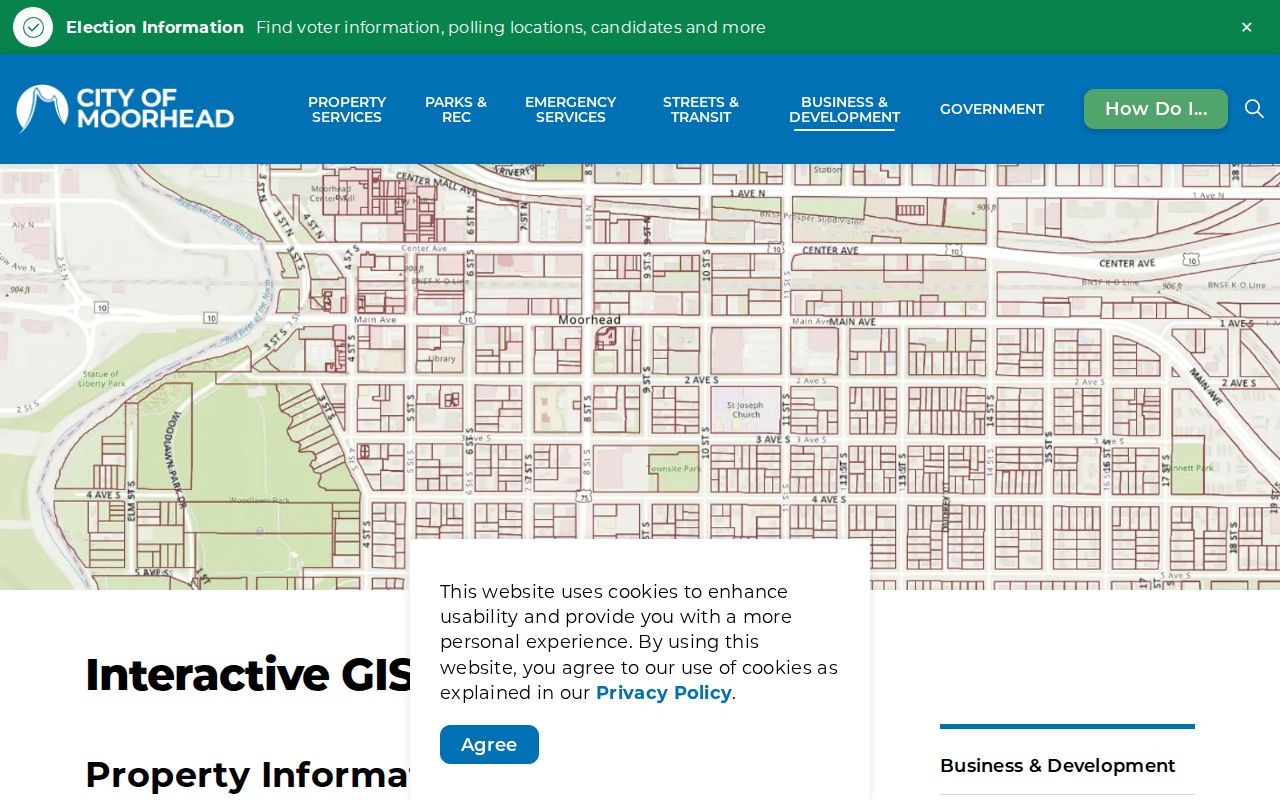Viewport: 1280px width, 800px height.
Task: Click the Interactive GIS page heading
Action: coord(248,674)
